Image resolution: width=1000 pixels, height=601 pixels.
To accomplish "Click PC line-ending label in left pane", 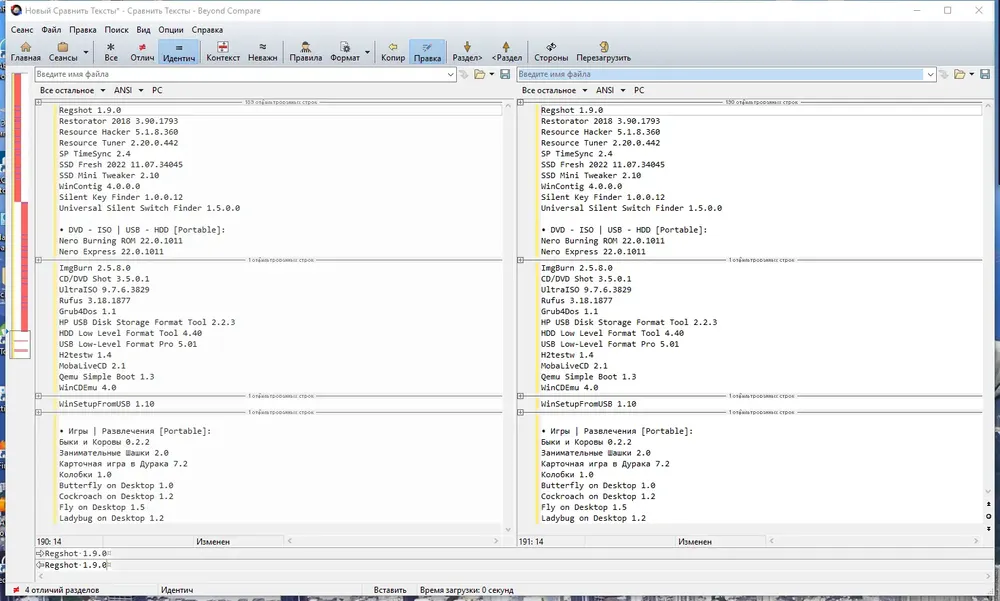I will [x=157, y=91].
